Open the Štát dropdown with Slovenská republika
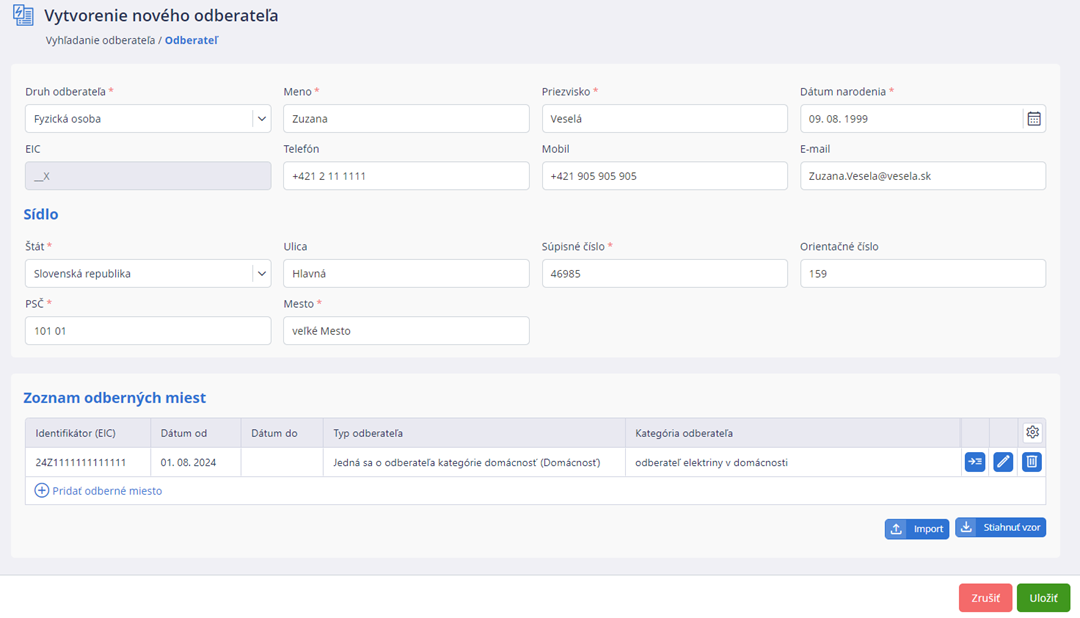 [261, 274]
